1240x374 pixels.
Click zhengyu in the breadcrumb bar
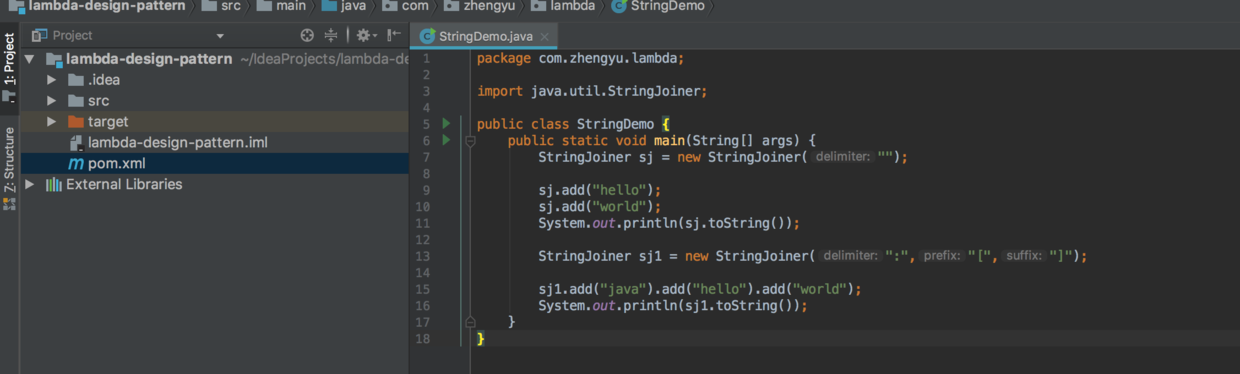coord(479,6)
